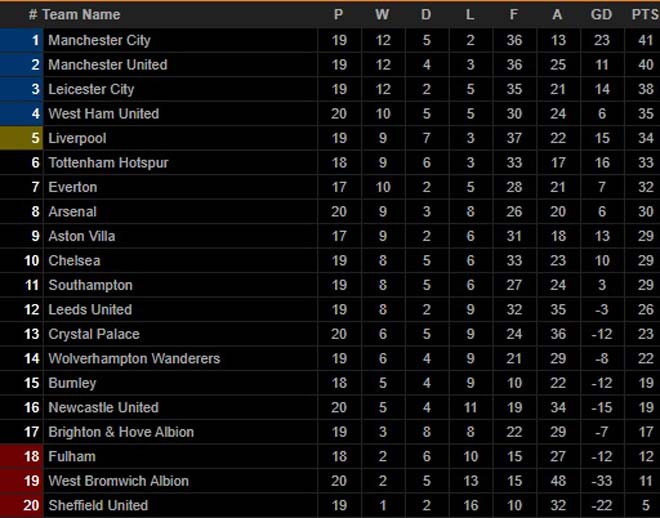Select Tottenham Hotspur team name

(108, 163)
